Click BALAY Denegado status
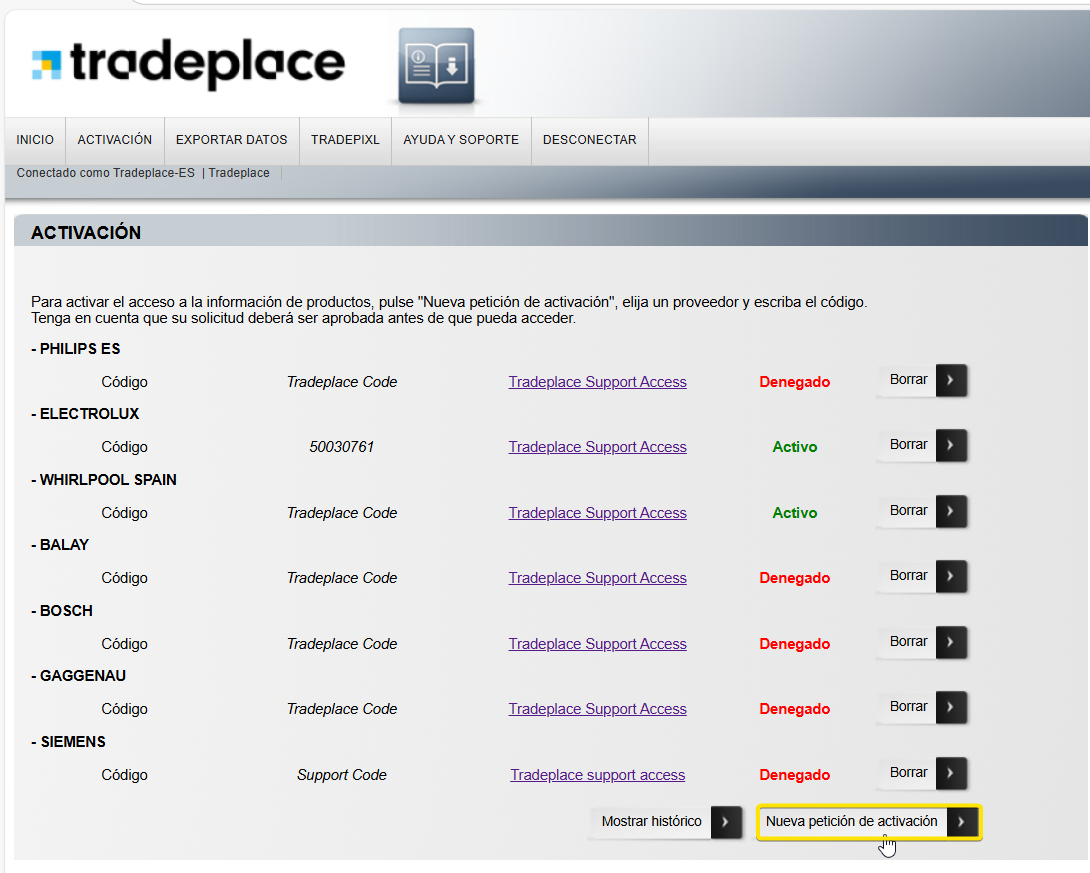This screenshot has height=873, width=1090. point(795,578)
